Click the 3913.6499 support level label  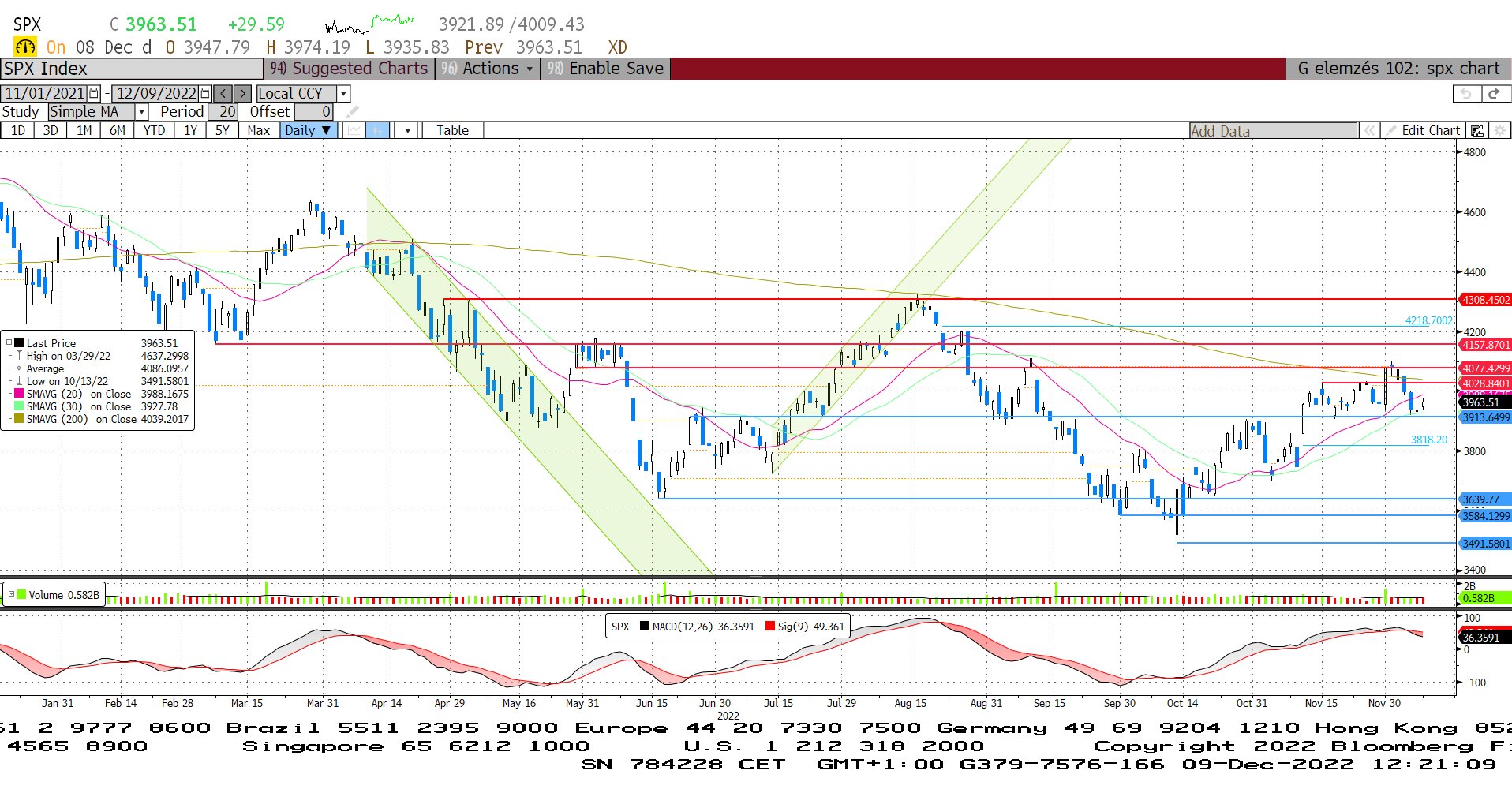point(1485,417)
